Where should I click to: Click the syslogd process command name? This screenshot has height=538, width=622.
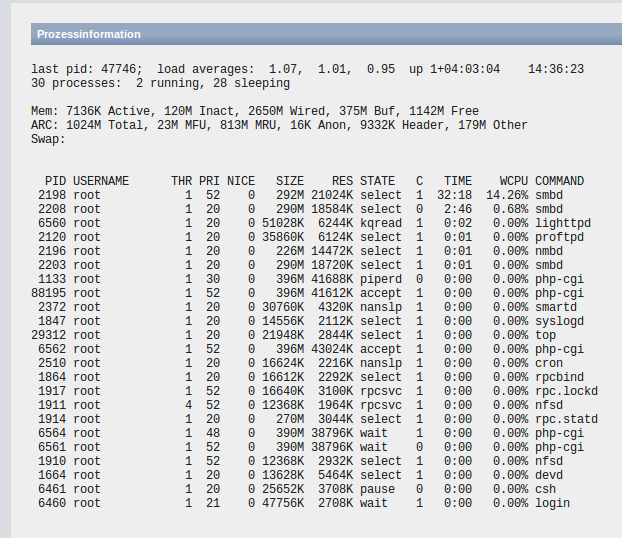point(559,321)
